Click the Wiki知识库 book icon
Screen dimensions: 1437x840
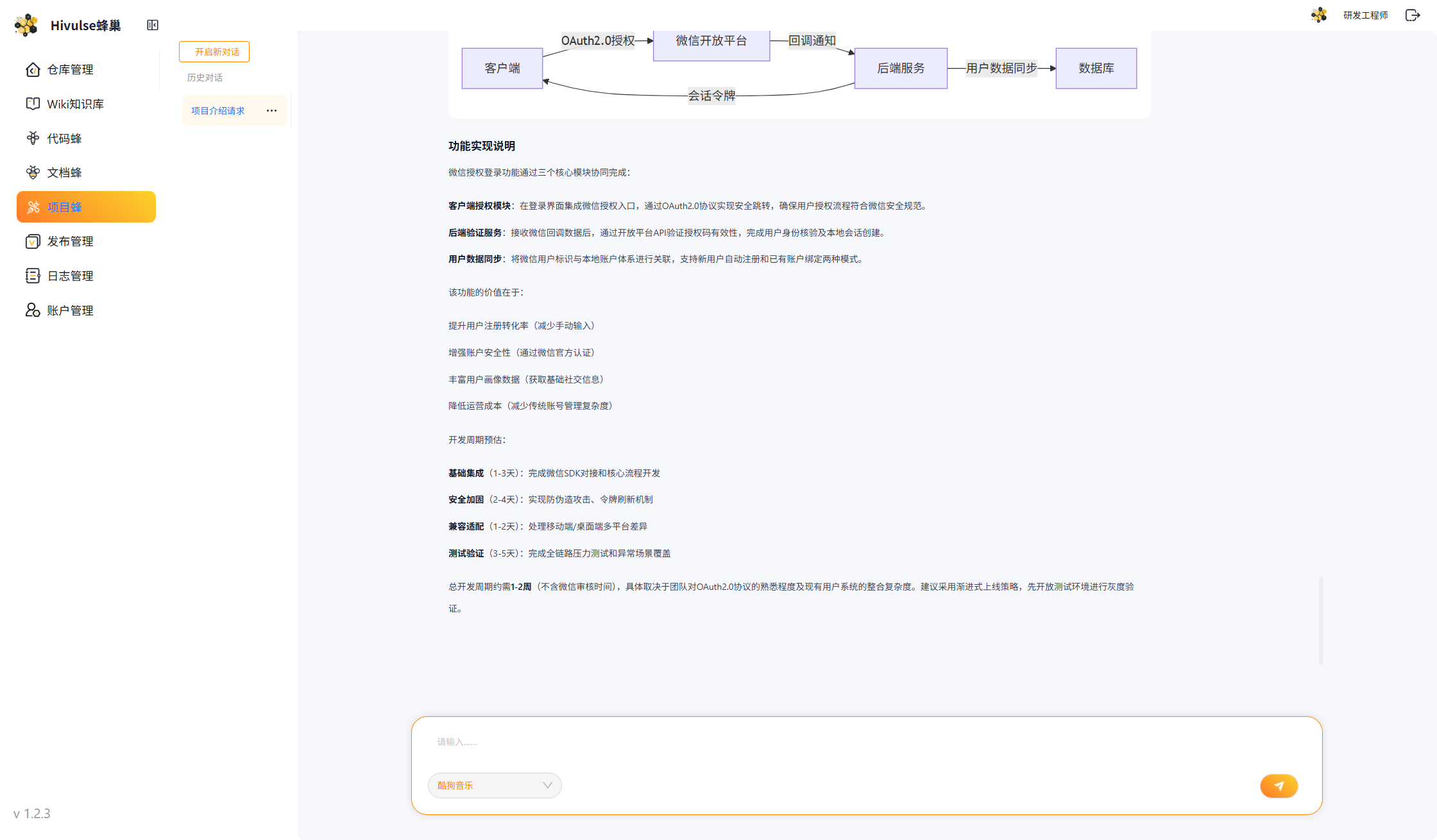tap(33, 104)
